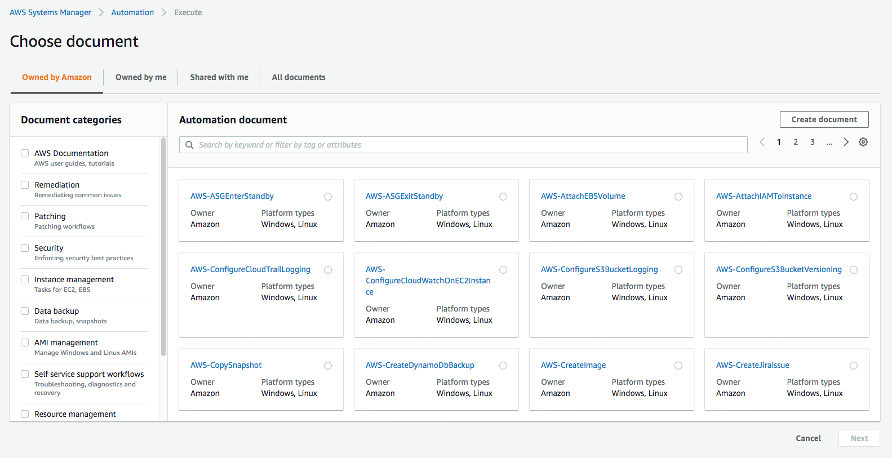Open the AWS-CreateJiraIssue document link
The height and width of the screenshot is (458, 893).
coord(752,365)
